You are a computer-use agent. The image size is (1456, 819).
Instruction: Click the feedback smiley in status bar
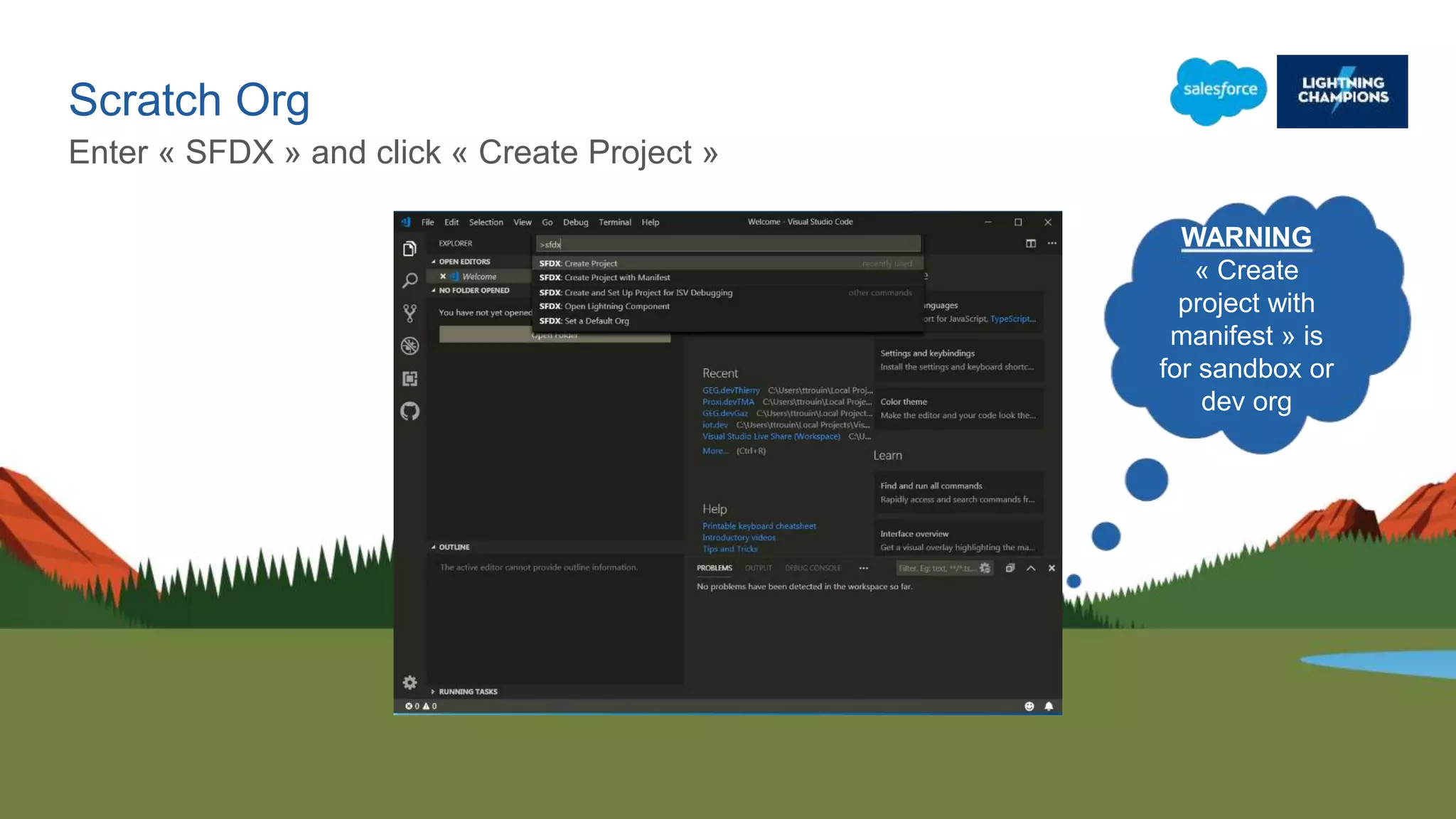[1029, 706]
